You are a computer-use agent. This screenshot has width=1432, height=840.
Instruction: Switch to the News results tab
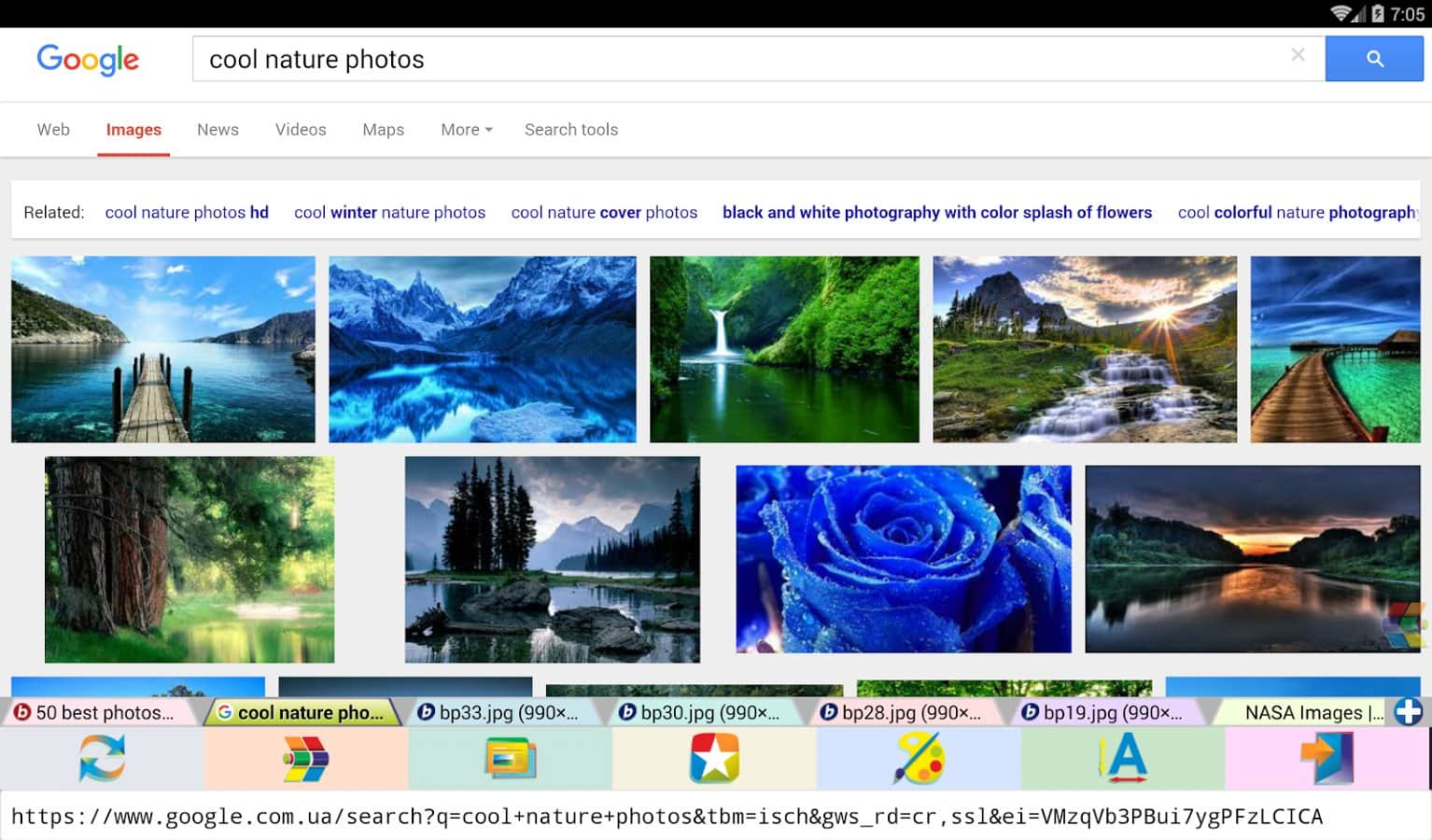click(x=218, y=130)
